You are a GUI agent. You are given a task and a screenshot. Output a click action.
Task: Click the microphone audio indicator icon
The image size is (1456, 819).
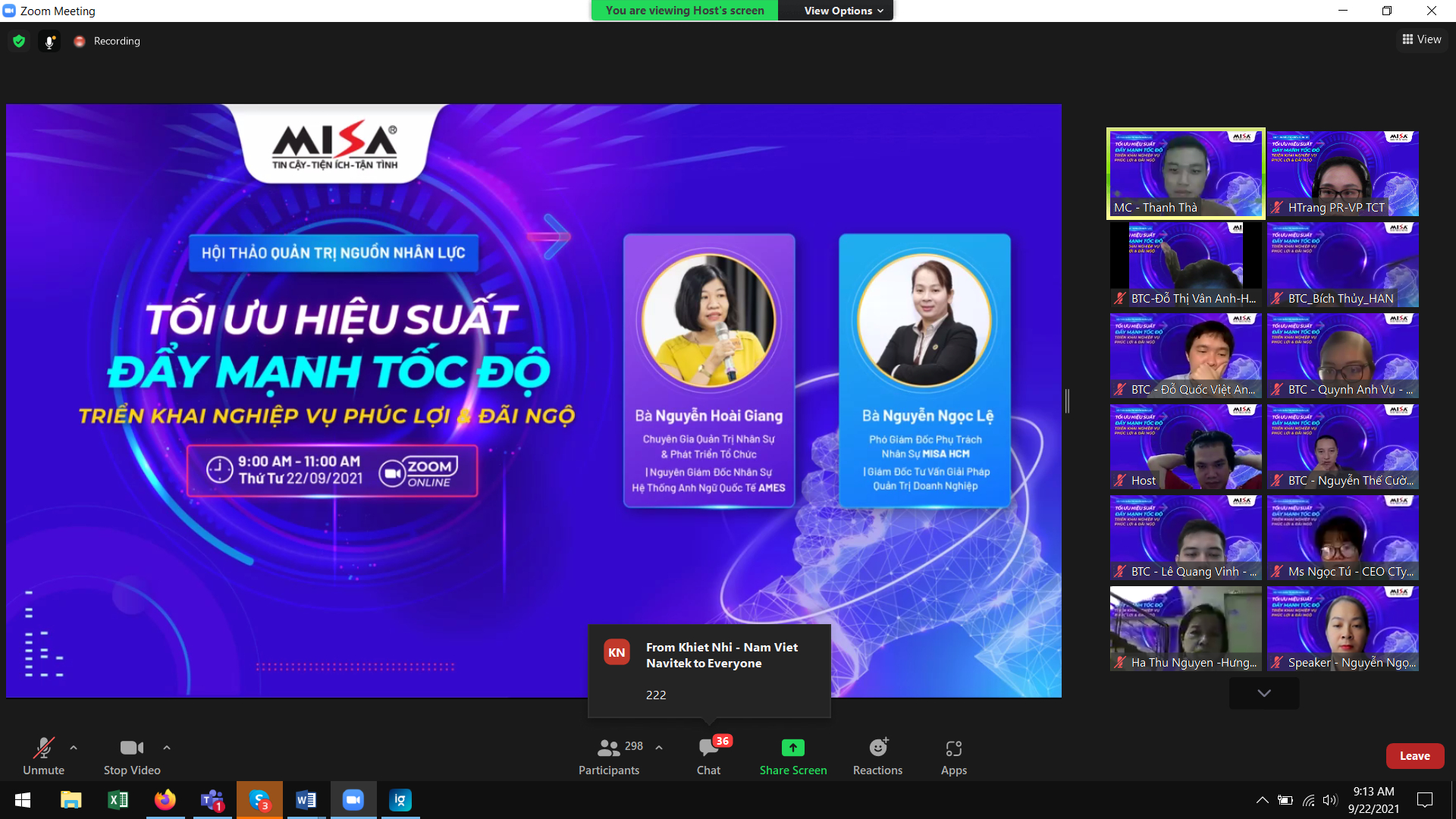pos(49,42)
